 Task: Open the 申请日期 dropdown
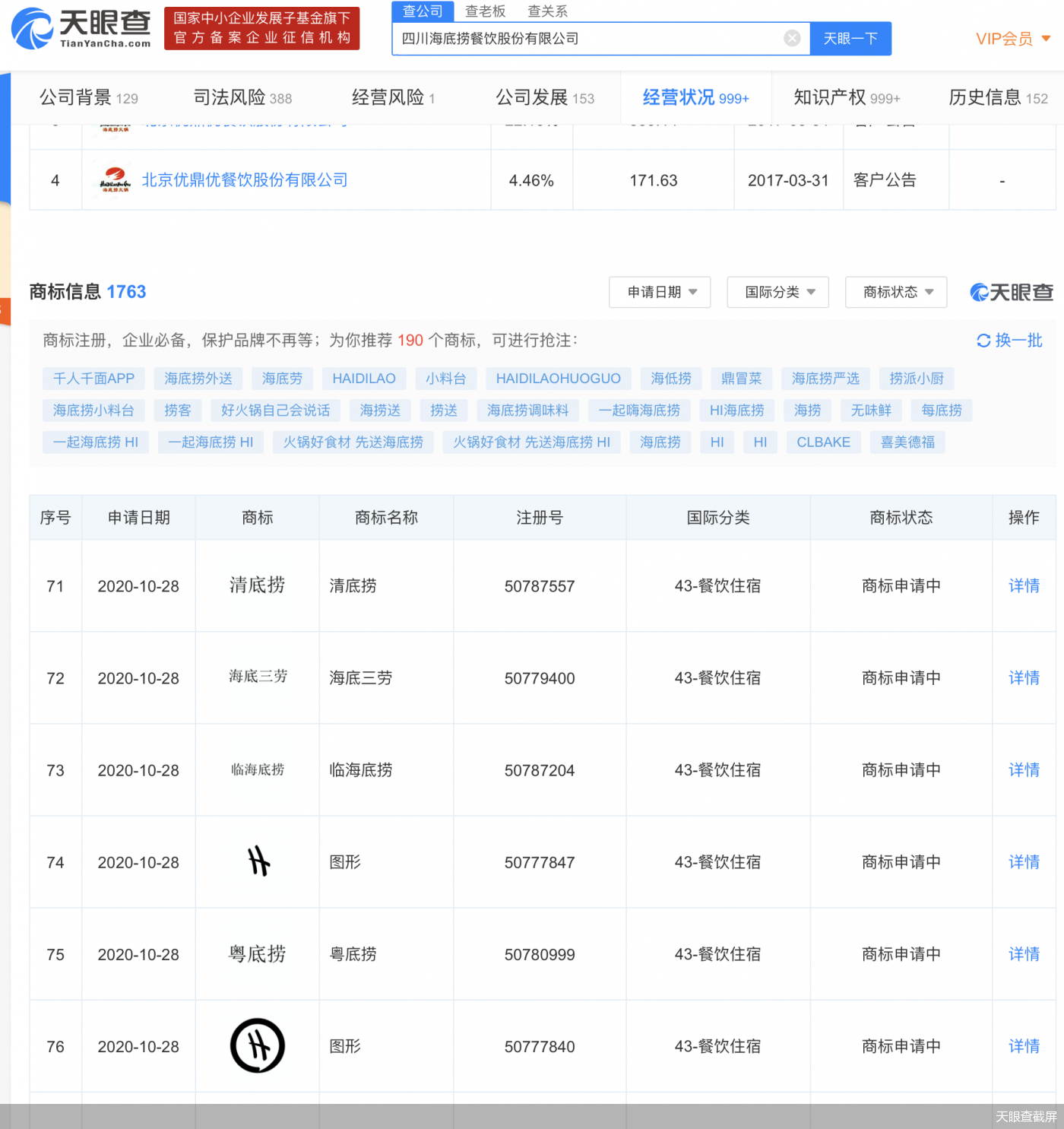click(660, 292)
